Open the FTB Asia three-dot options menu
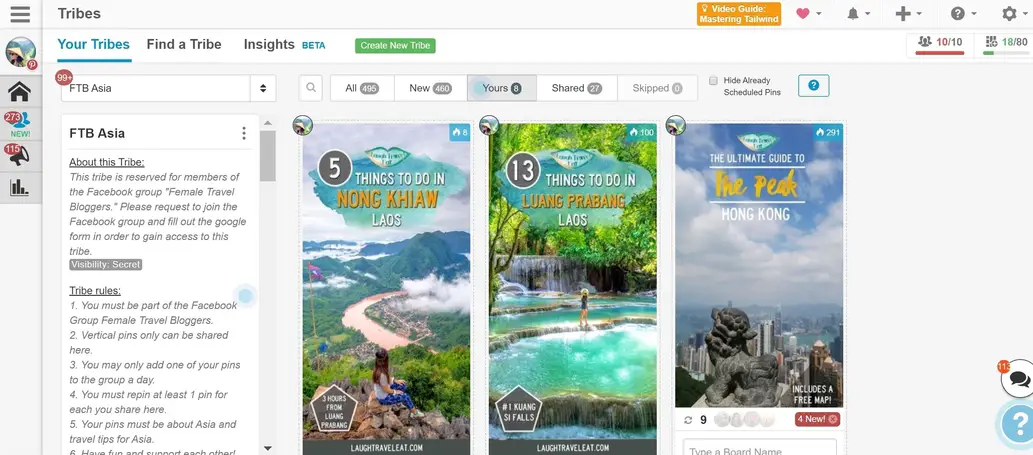 244,134
